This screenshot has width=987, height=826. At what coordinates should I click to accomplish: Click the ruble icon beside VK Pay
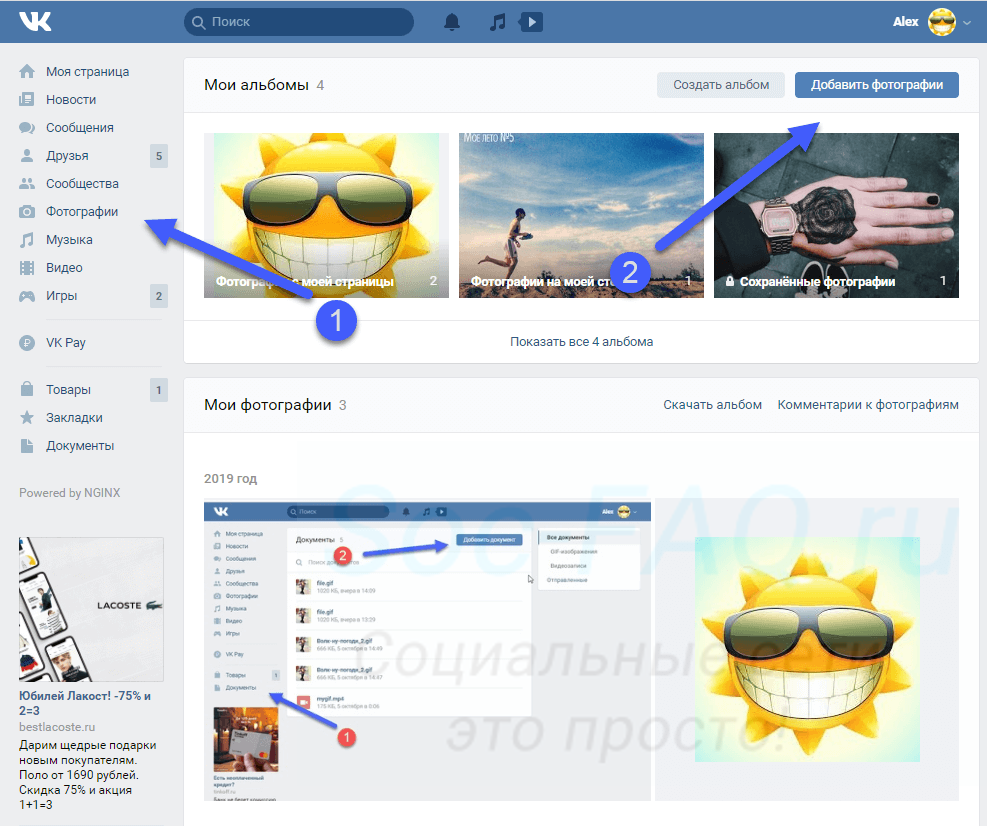pos(27,342)
